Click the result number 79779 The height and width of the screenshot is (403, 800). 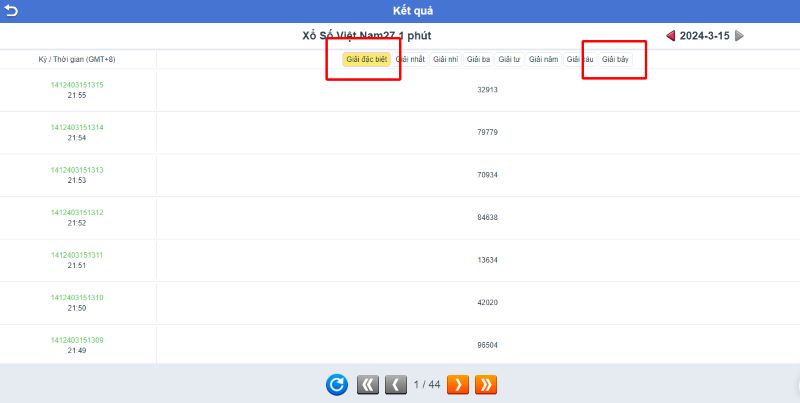487,132
